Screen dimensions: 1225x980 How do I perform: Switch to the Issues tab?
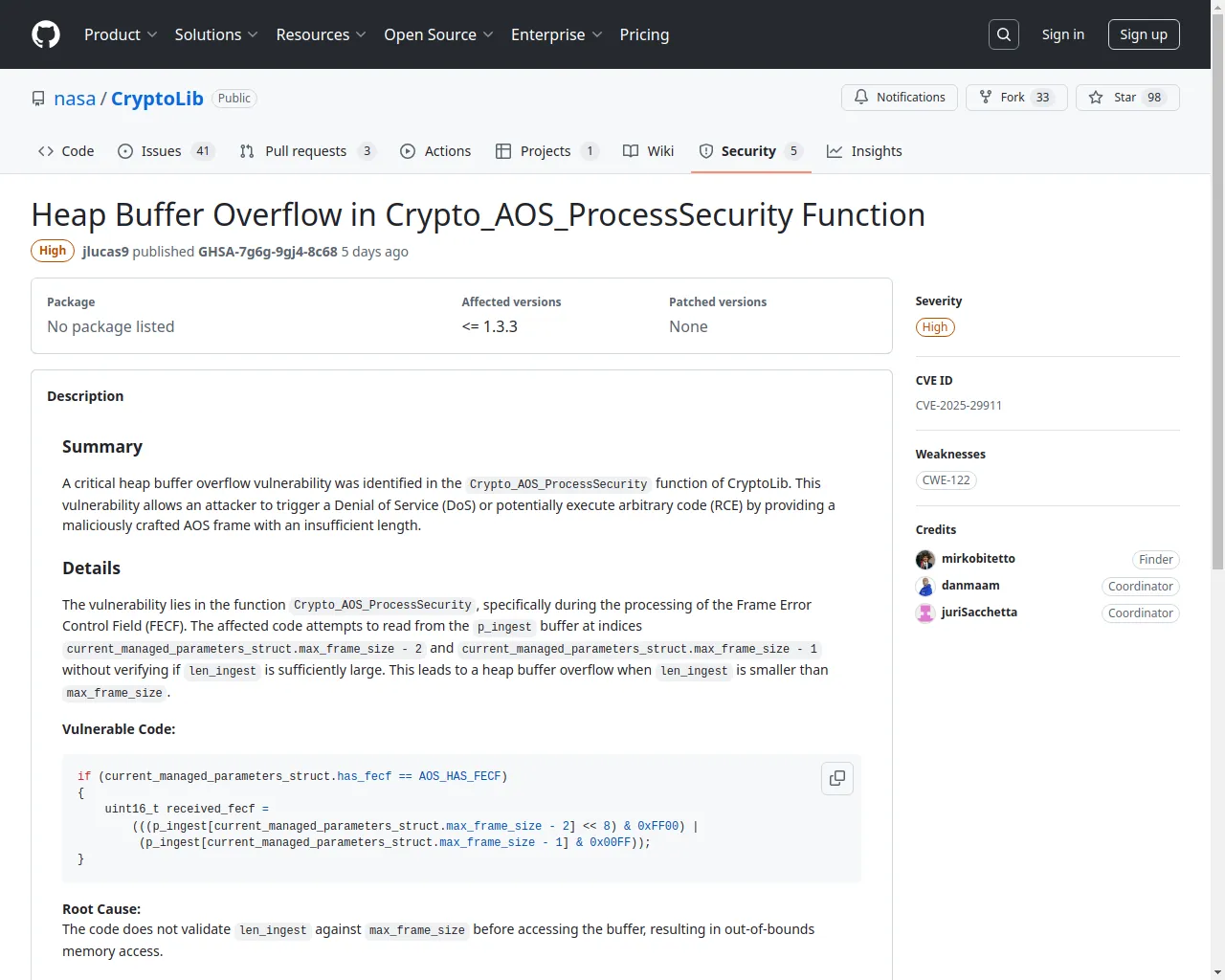coord(167,151)
